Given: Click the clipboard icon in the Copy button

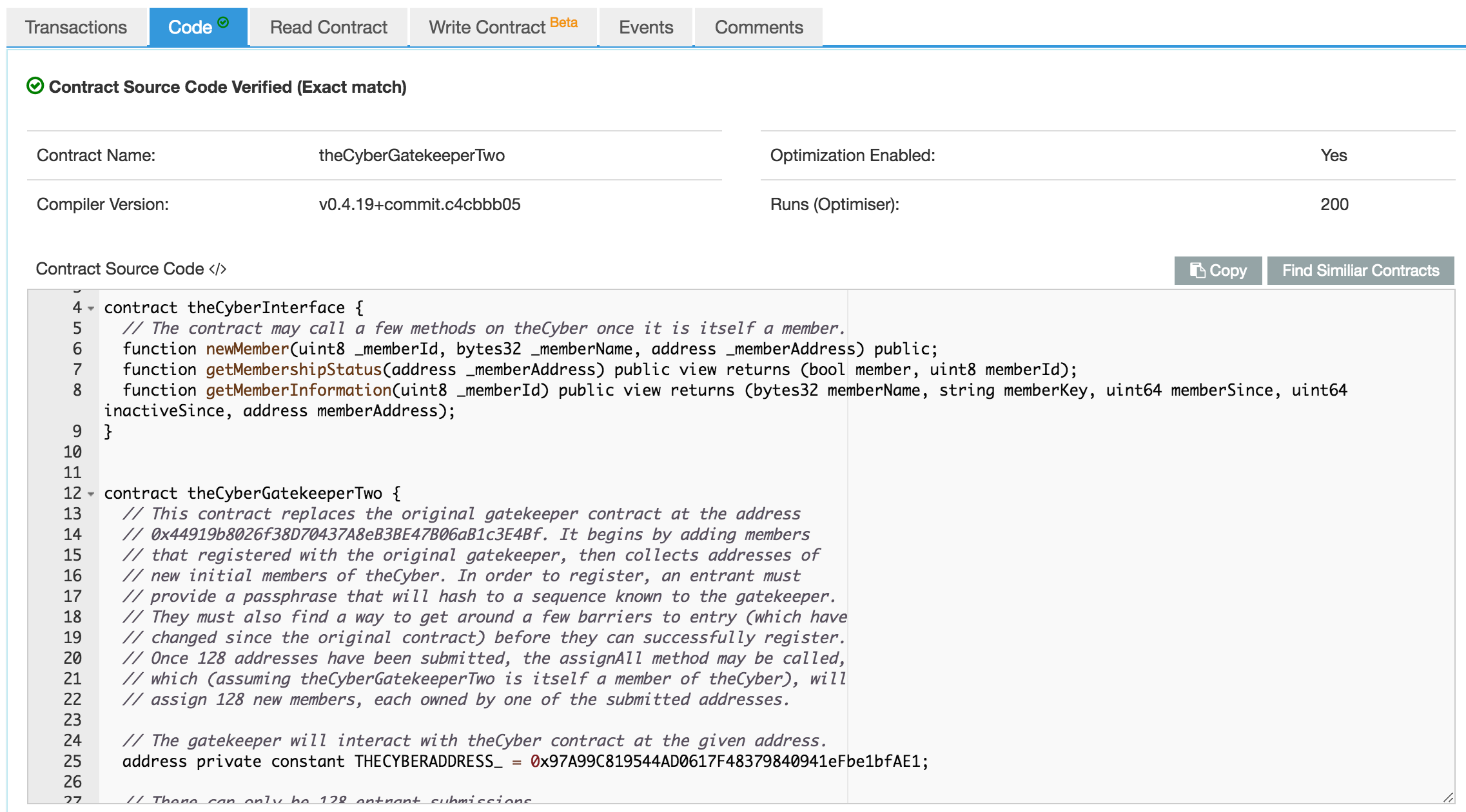Looking at the screenshot, I should 1197,270.
